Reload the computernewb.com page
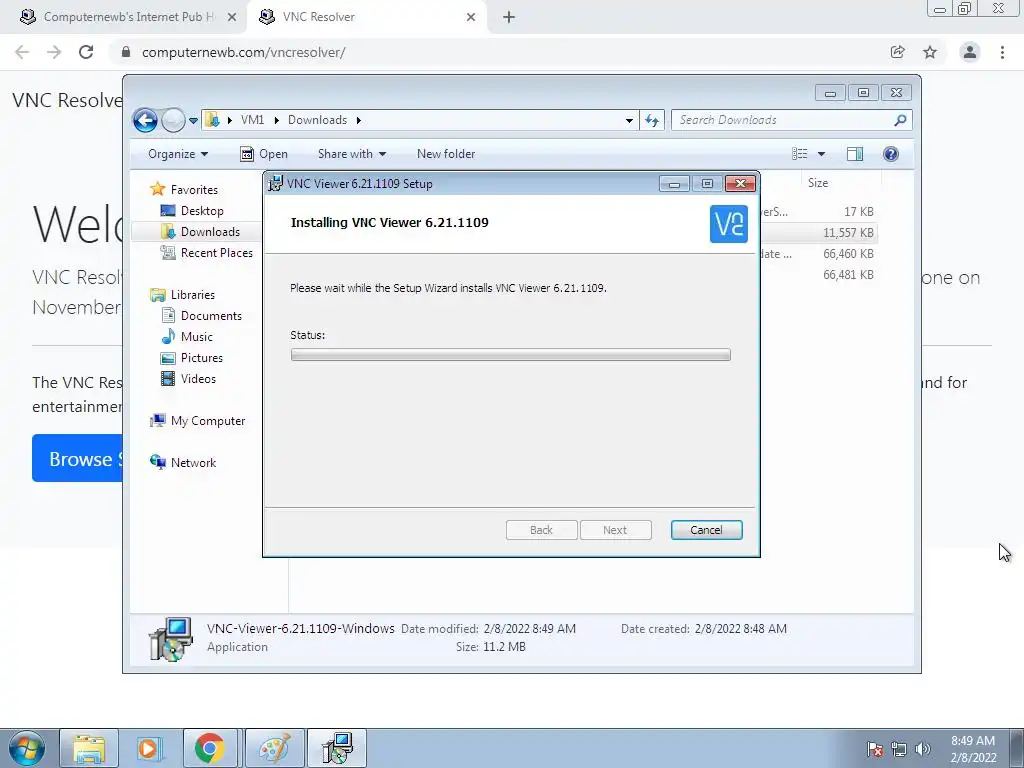1024x768 pixels. pyautogui.click(x=86, y=52)
